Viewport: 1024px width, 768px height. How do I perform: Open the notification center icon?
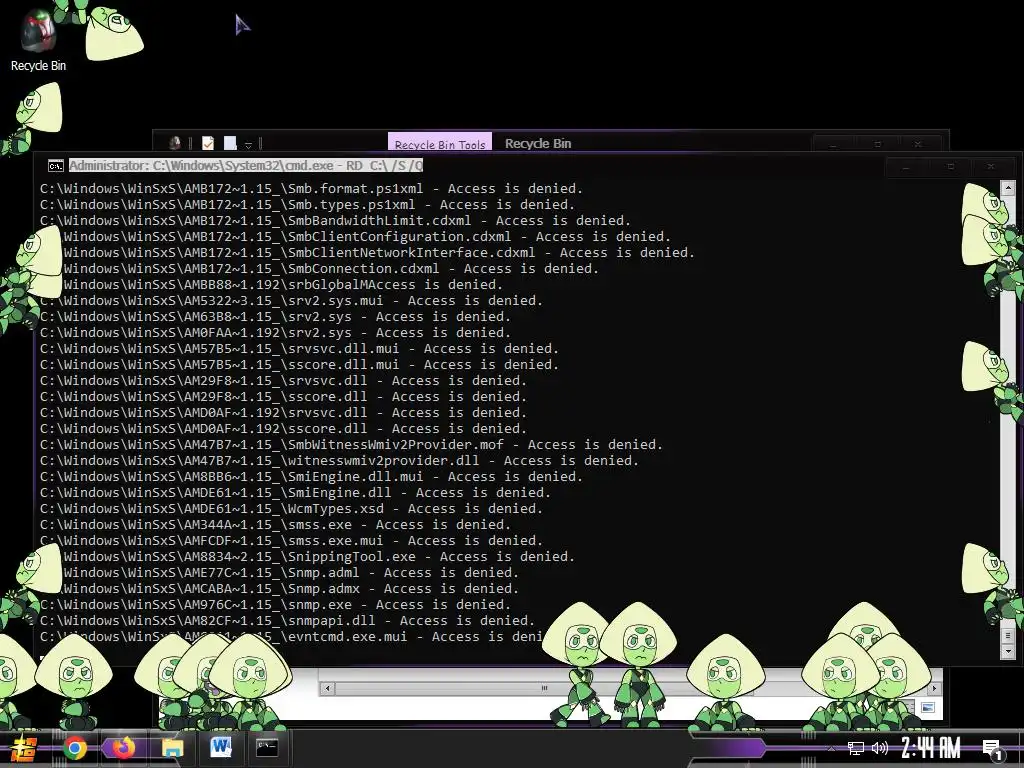[x=992, y=750]
